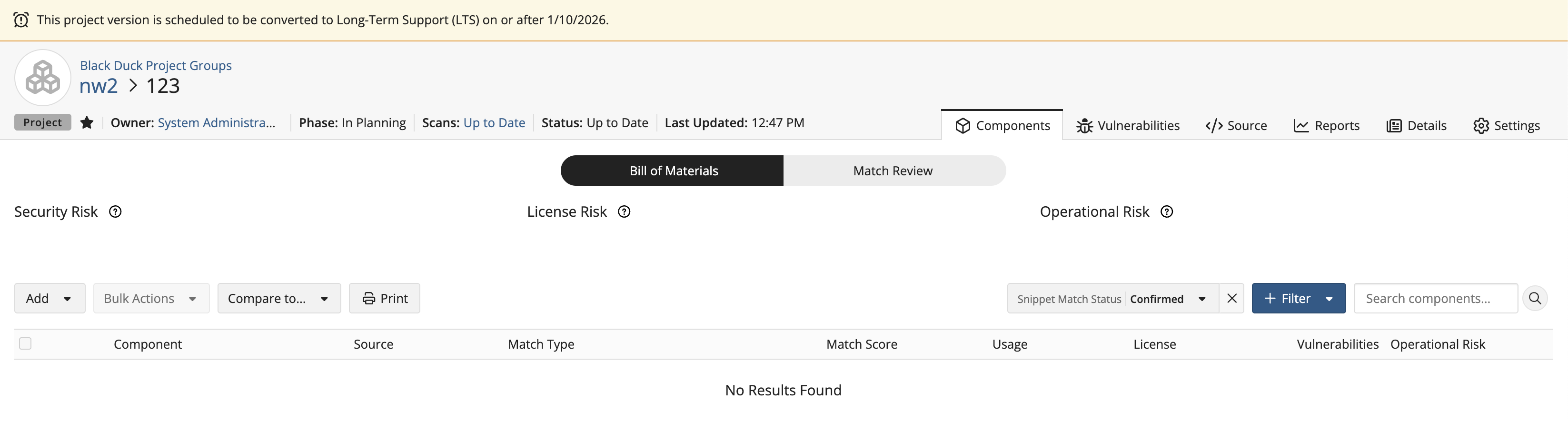Click the search magnifier icon
Screen dimensions: 1568x423
coord(1535,298)
